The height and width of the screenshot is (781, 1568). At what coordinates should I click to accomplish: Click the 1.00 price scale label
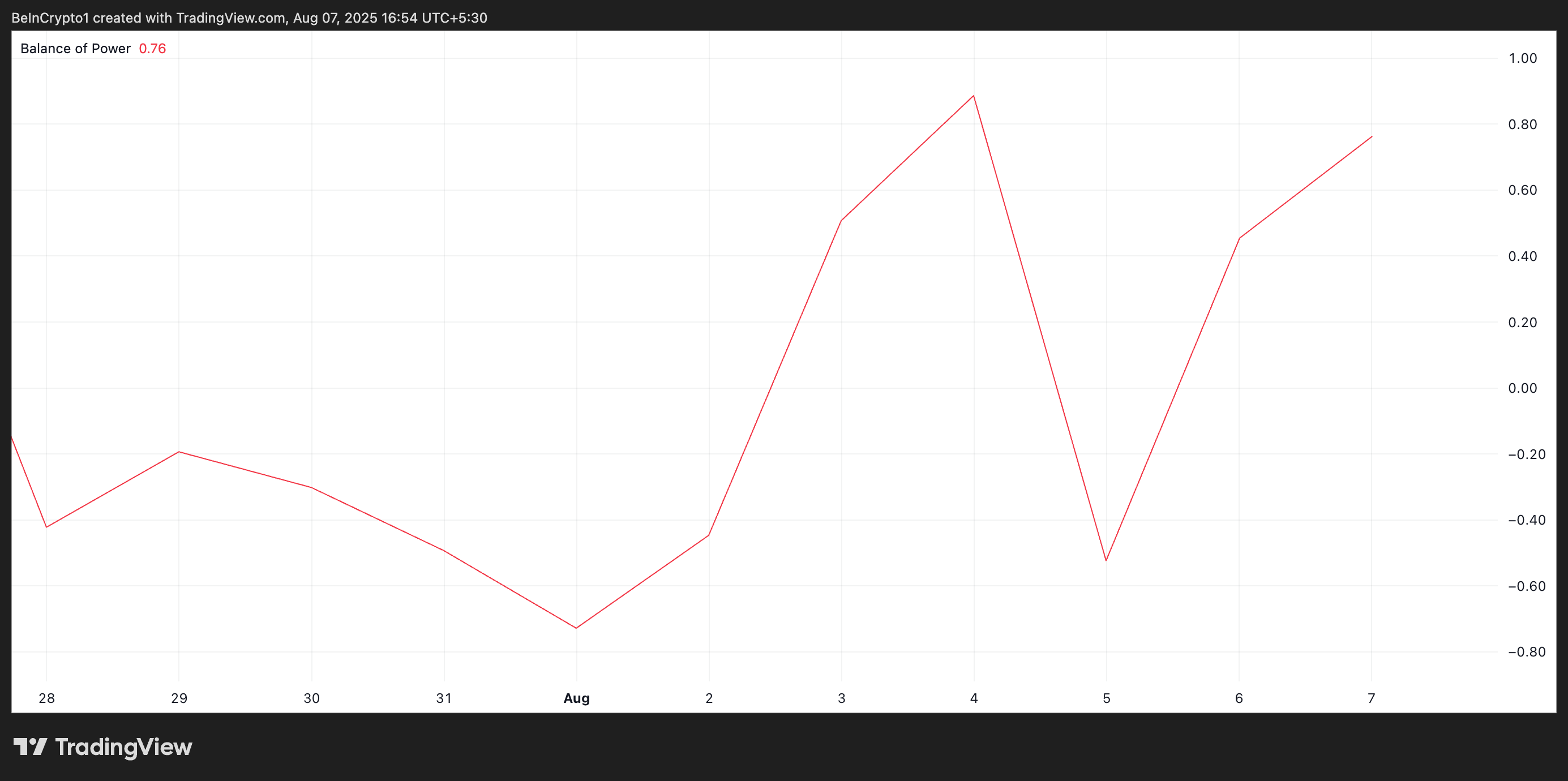[1522, 58]
